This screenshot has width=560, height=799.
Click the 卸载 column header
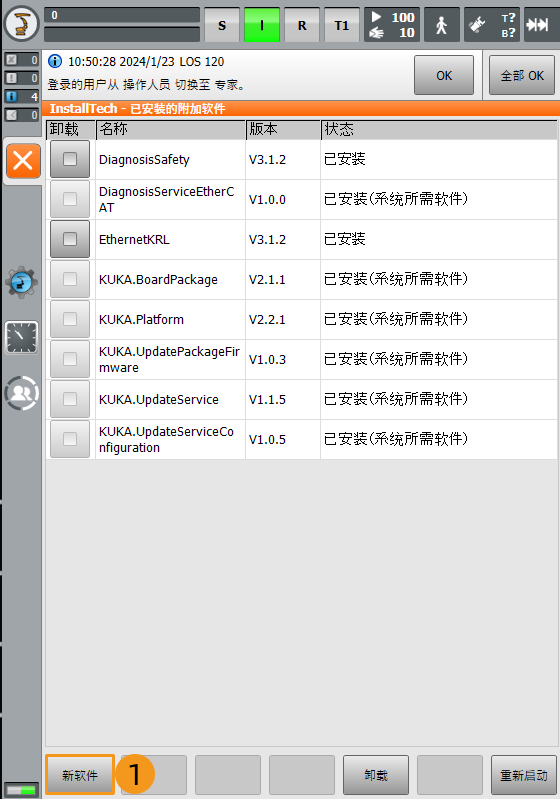pos(71,129)
